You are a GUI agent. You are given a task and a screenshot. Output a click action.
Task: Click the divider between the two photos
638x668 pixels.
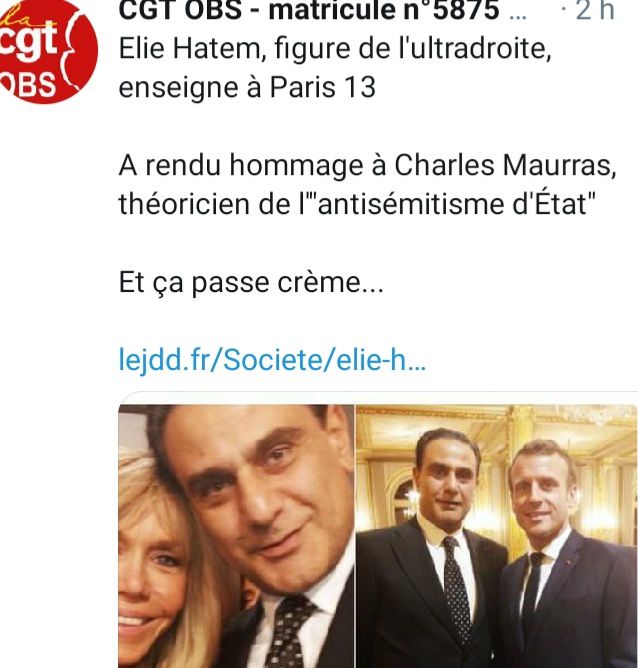[355, 536]
